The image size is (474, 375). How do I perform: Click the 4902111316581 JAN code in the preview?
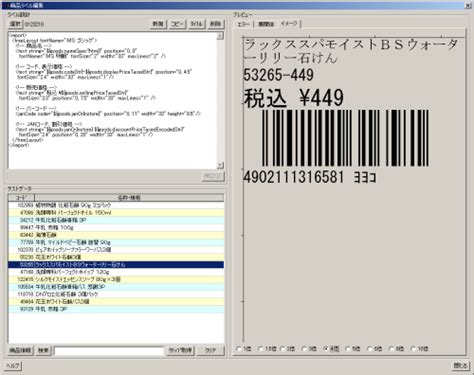tap(294, 177)
